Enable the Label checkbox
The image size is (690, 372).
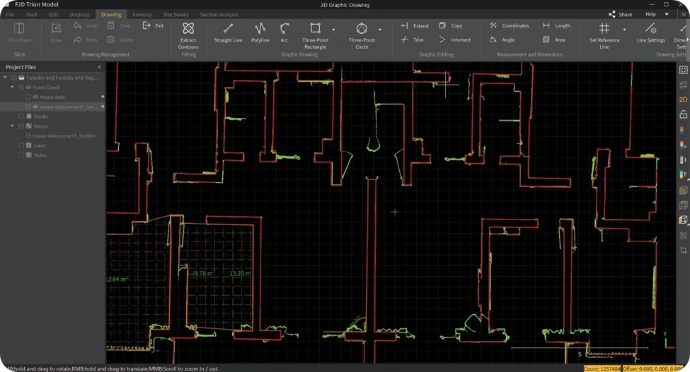(21, 145)
